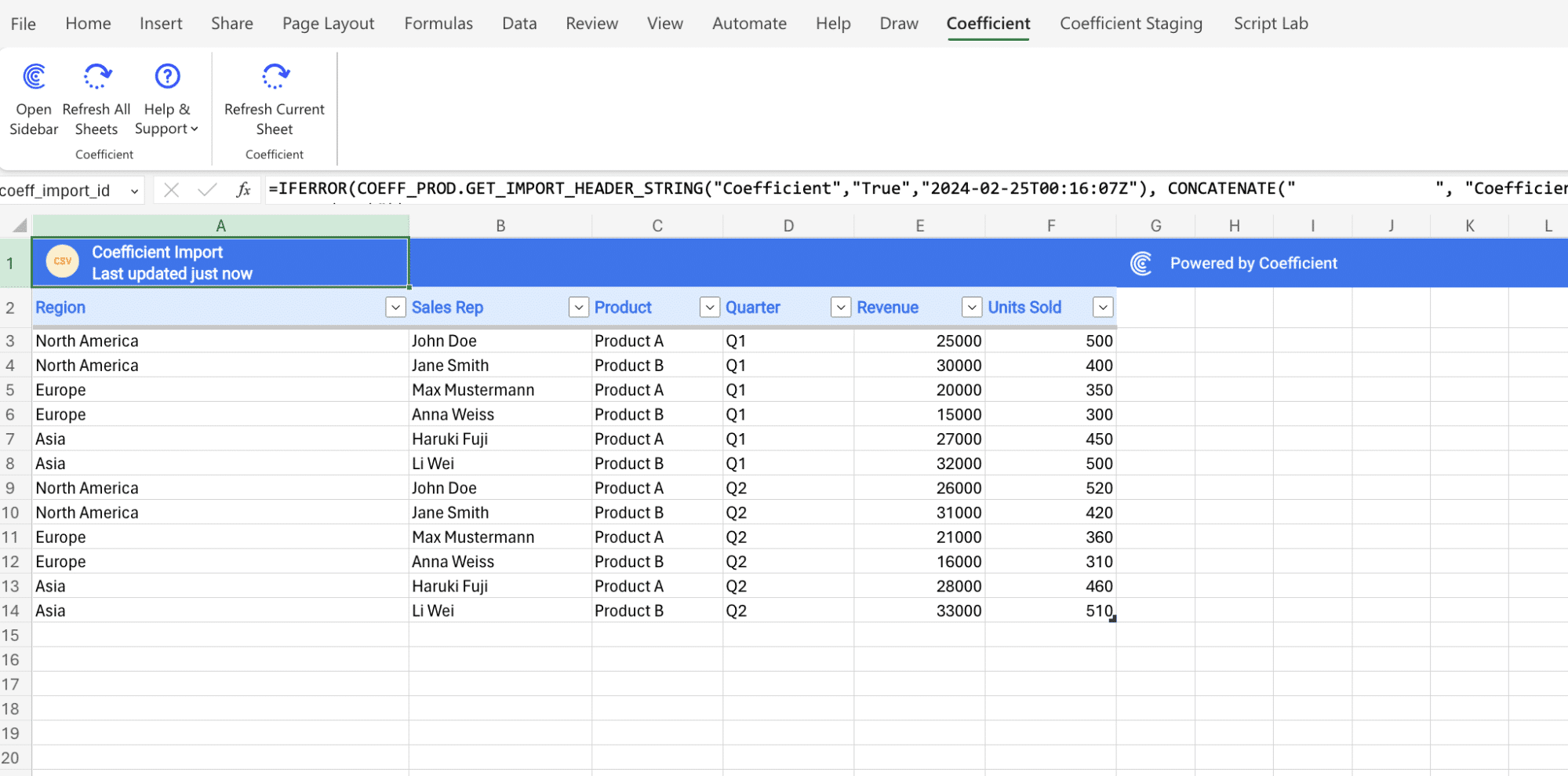Click the Units Sold header cell
The image size is (1568, 776).
[x=1050, y=308]
